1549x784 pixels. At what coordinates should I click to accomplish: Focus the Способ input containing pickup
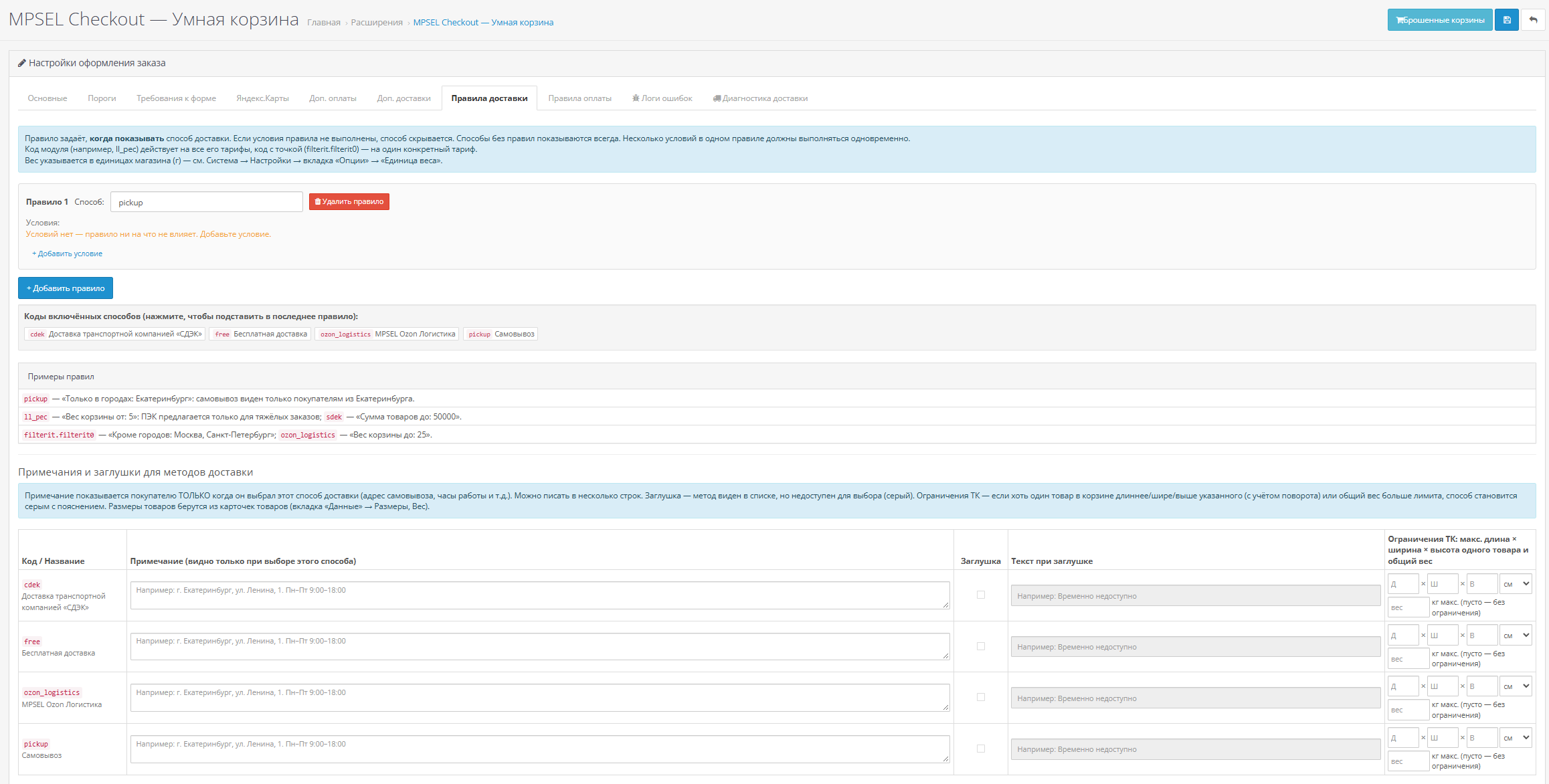pyautogui.click(x=207, y=202)
